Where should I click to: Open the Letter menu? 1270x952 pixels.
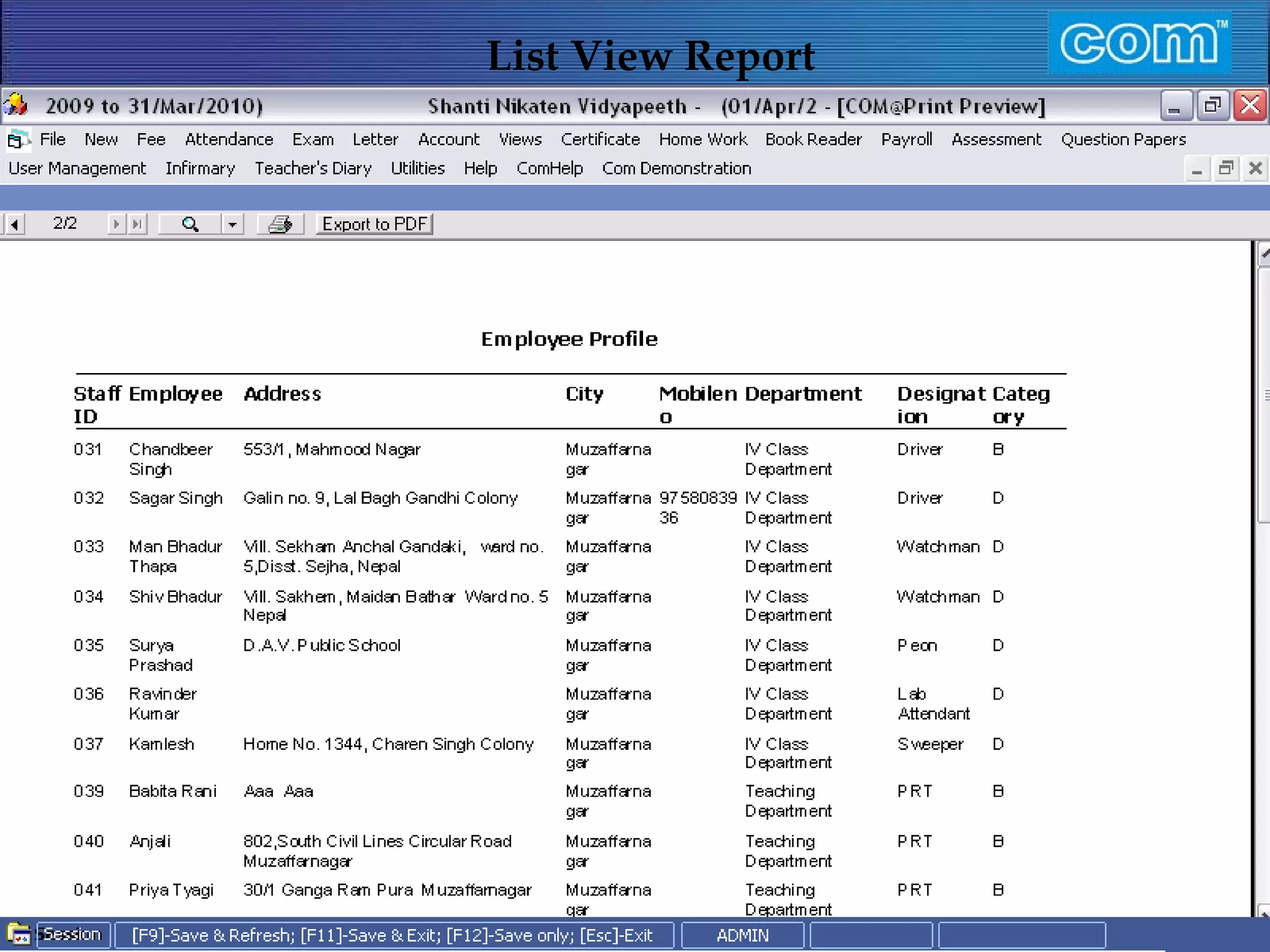375,139
